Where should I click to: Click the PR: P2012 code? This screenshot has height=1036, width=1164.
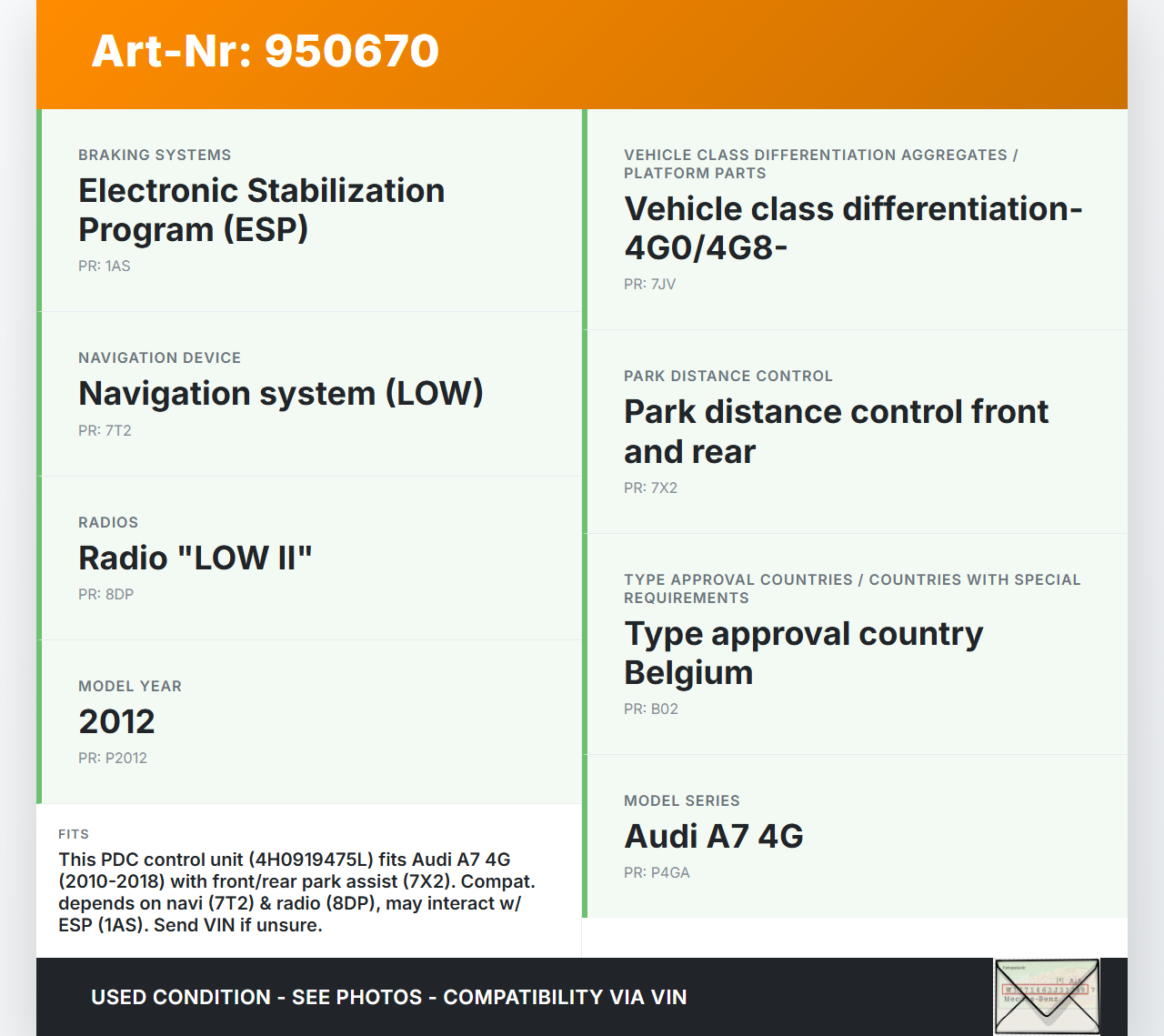pyautogui.click(x=113, y=758)
